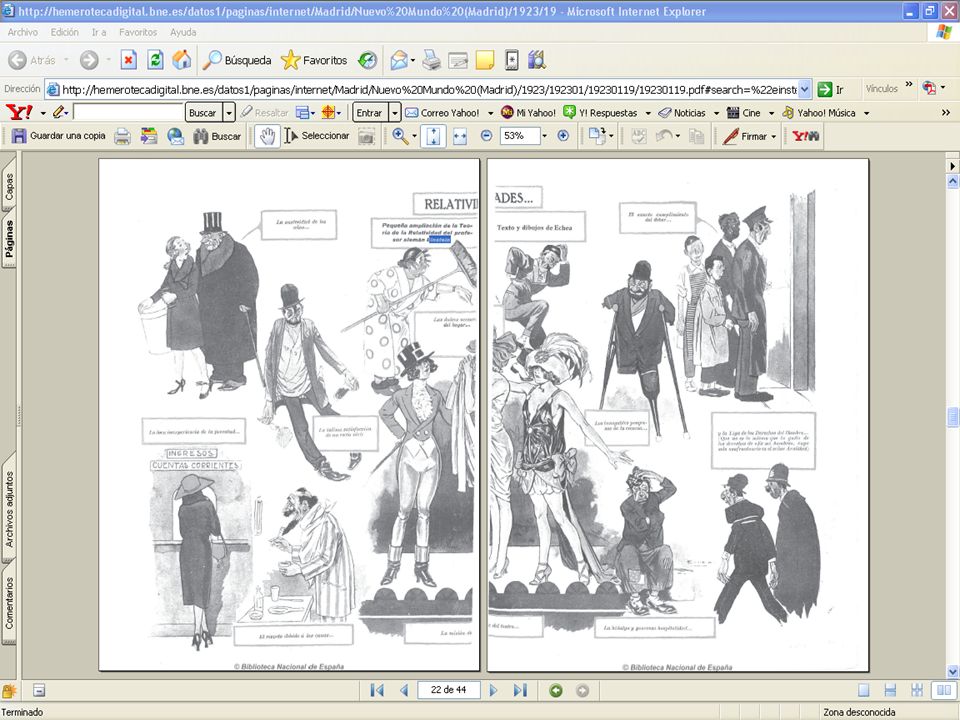
Task: Open the Favoritos panel
Action: pos(314,60)
